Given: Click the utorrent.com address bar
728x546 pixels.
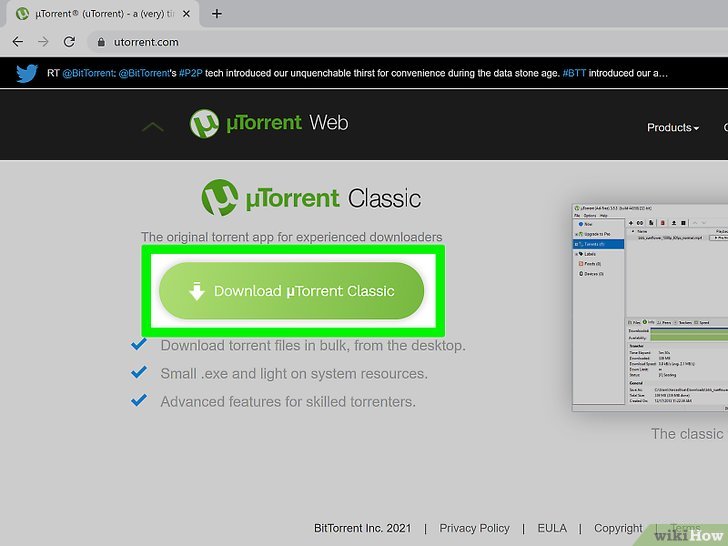Looking at the screenshot, I should coord(407,42).
